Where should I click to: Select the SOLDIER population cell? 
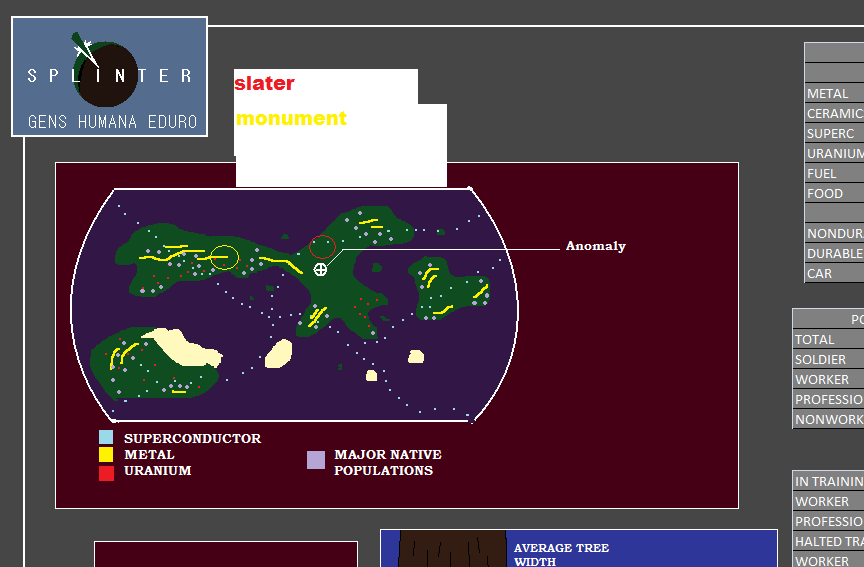point(827,359)
